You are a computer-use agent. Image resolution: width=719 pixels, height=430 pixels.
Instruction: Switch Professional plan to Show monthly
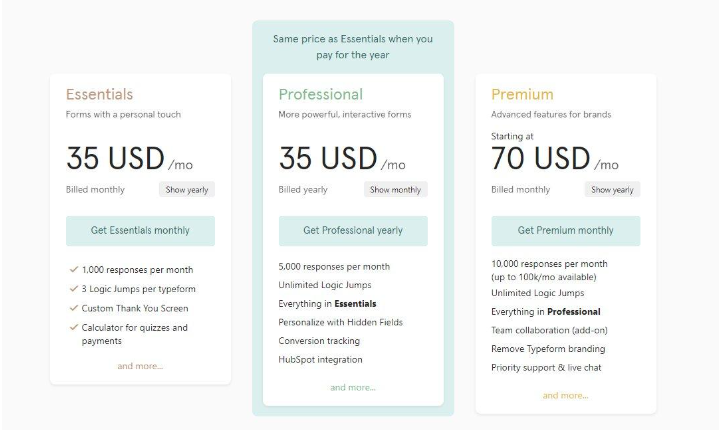395,189
